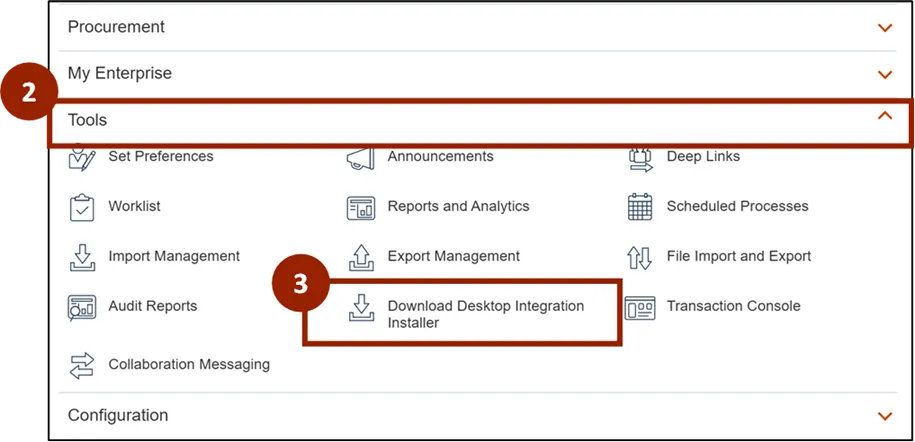Click the Collaboration Messaging arrows icon
This screenshot has height=442, width=915.
pyautogui.click(x=81, y=365)
